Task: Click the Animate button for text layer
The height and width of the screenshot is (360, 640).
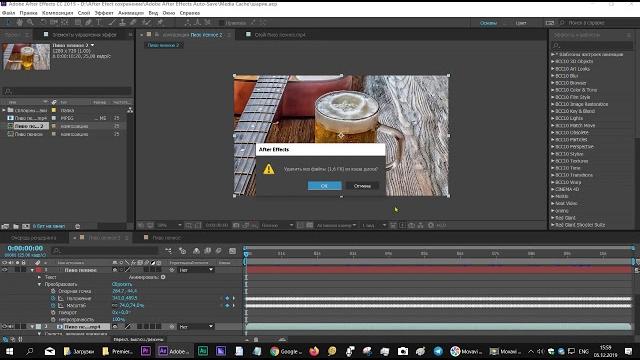Action: tap(163, 277)
